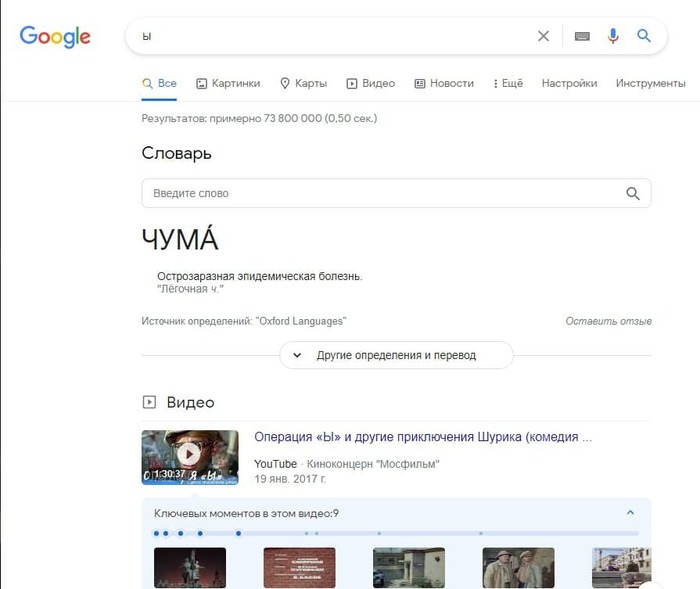Image resolution: width=700 pixels, height=589 pixels.
Task: Switch to the Карты tab
Action: point(304,84)
